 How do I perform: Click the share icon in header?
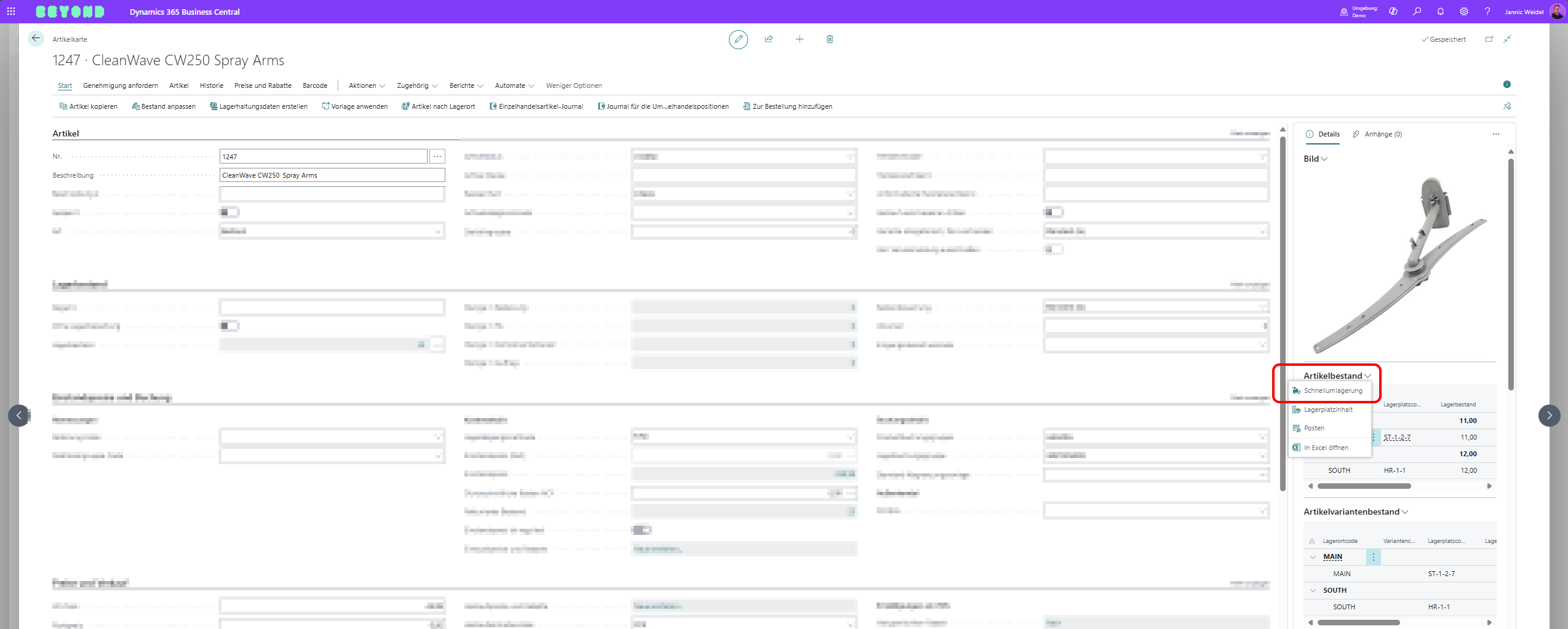[768, 39]
